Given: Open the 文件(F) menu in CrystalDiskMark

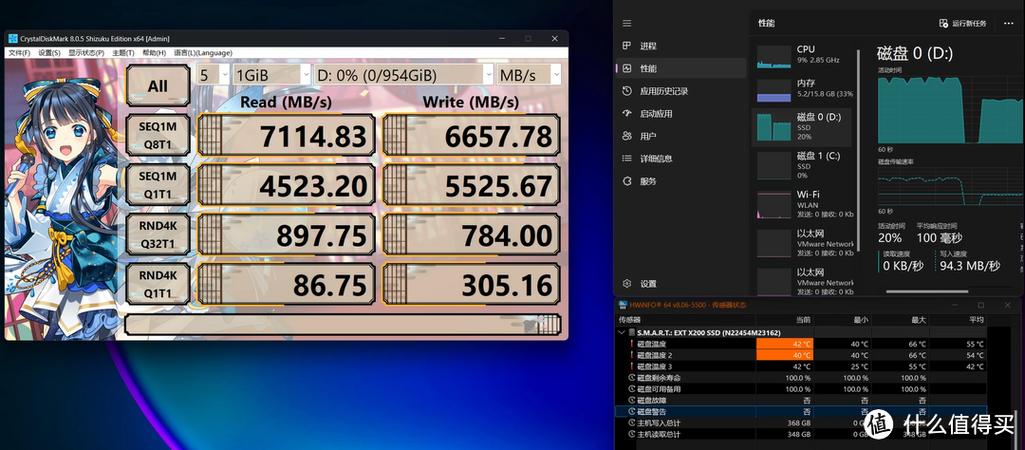Looking at the screenshot, I should click(x=18, y=53).
